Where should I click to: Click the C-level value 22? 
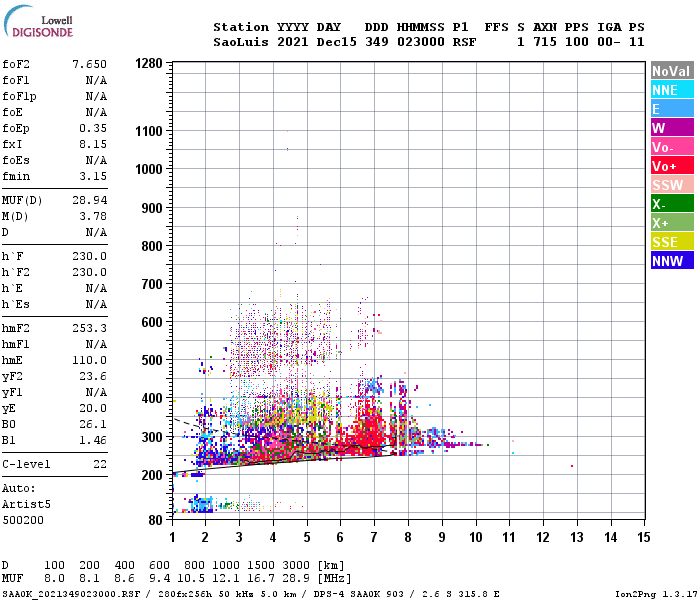(x=100, y=464)
